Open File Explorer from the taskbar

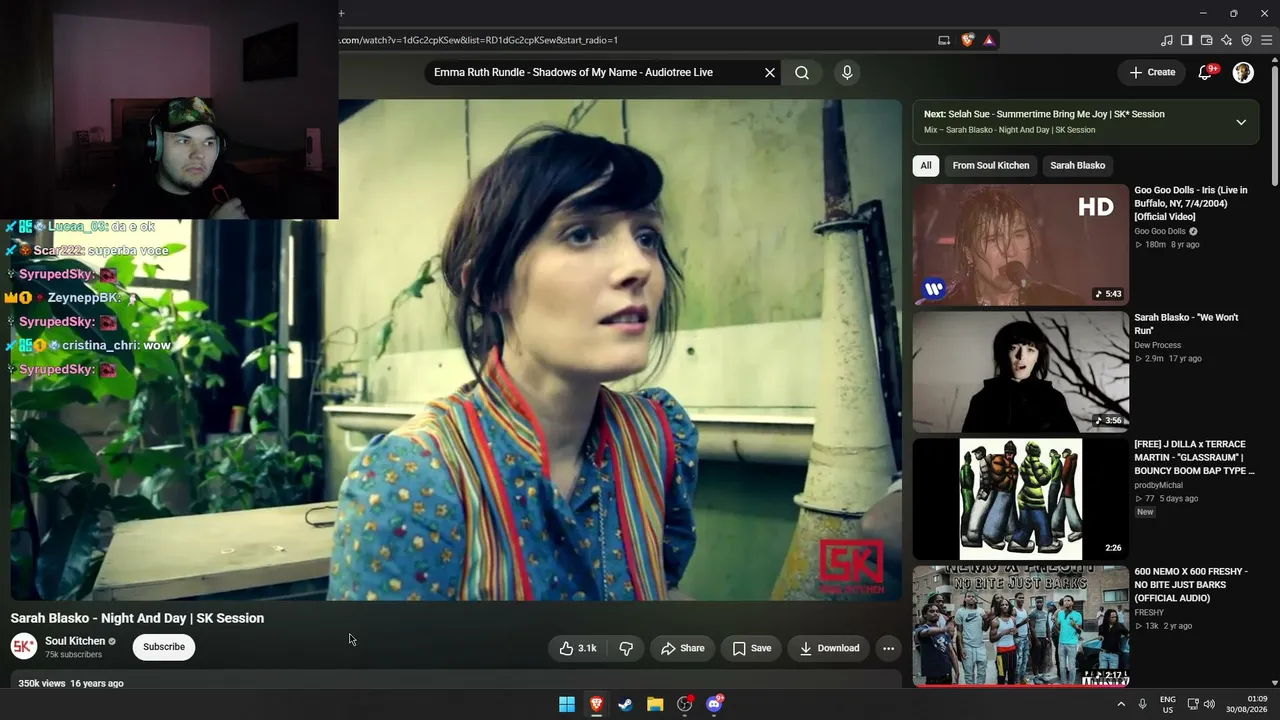(655, 704)
